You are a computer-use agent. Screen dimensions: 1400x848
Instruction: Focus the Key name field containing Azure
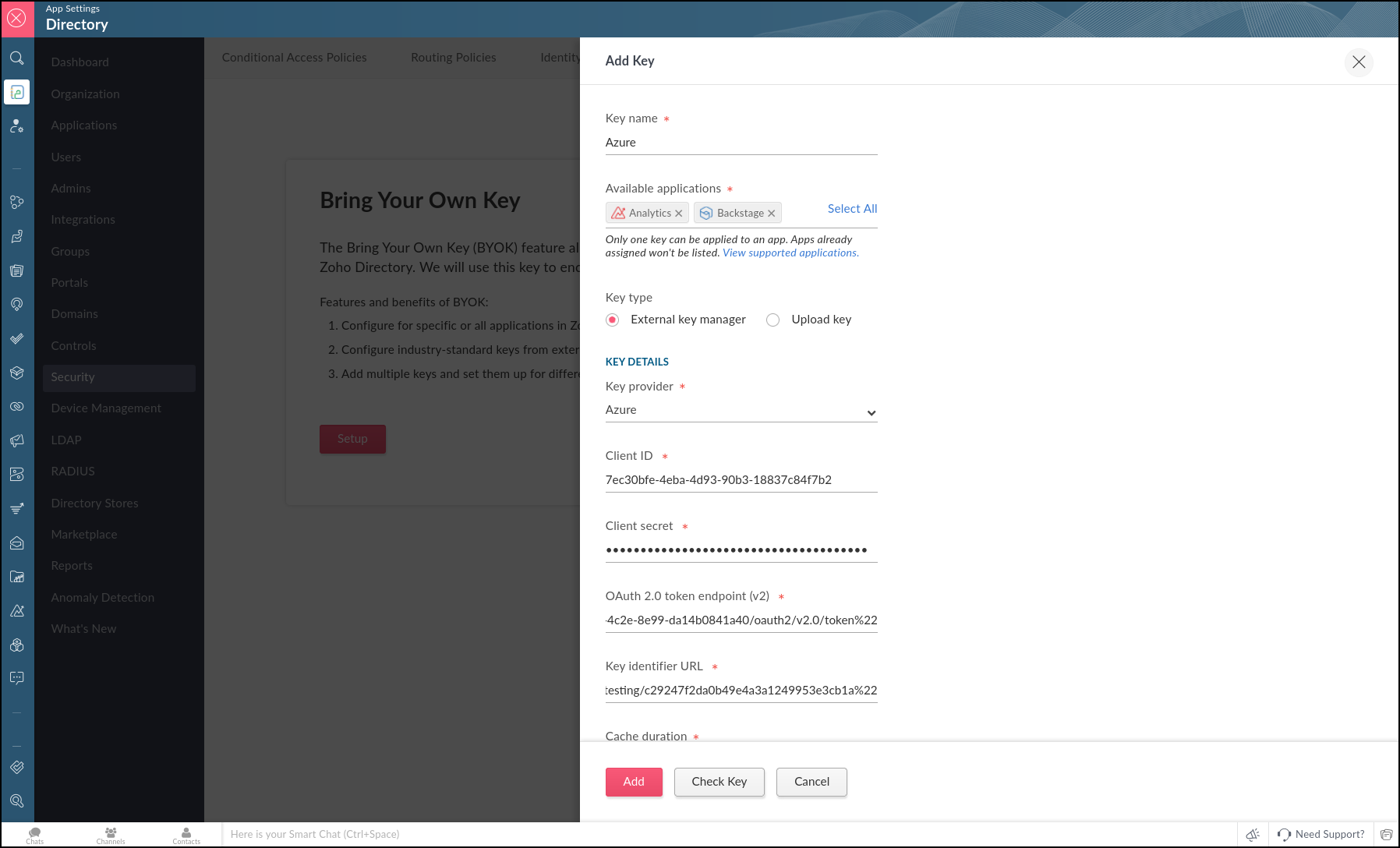741,143
